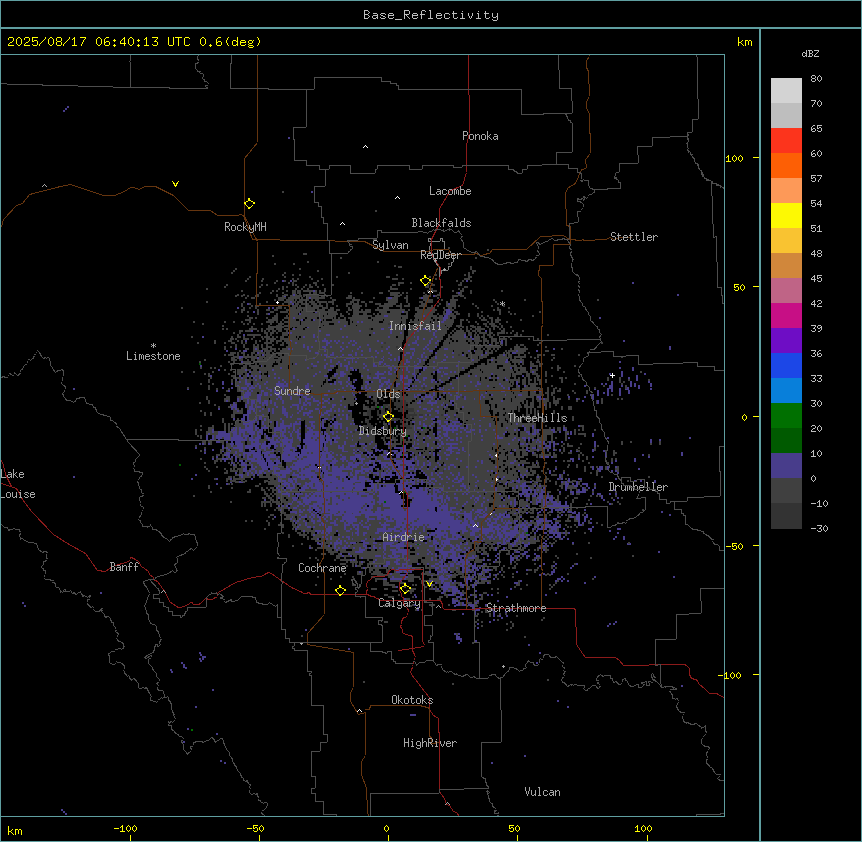The image size is (862, 842).
Task: Click the Ponoka label
Action: click(x=480, y=136)
